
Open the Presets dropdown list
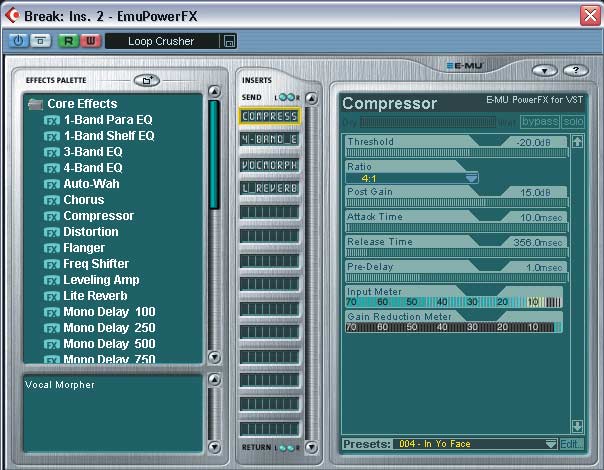point(550,443)
